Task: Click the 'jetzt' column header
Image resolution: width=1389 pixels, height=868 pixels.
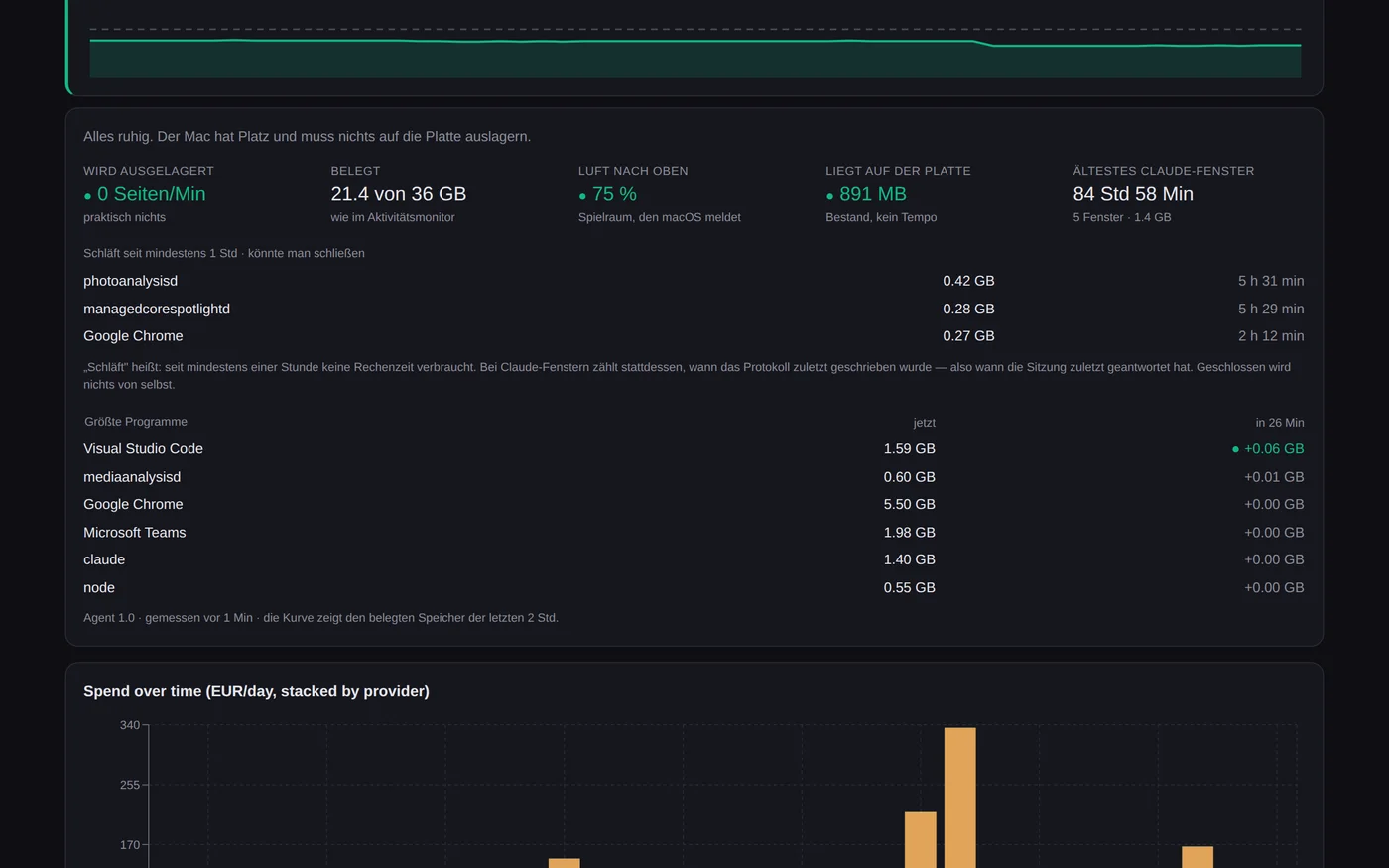Action: coord(924,423)
